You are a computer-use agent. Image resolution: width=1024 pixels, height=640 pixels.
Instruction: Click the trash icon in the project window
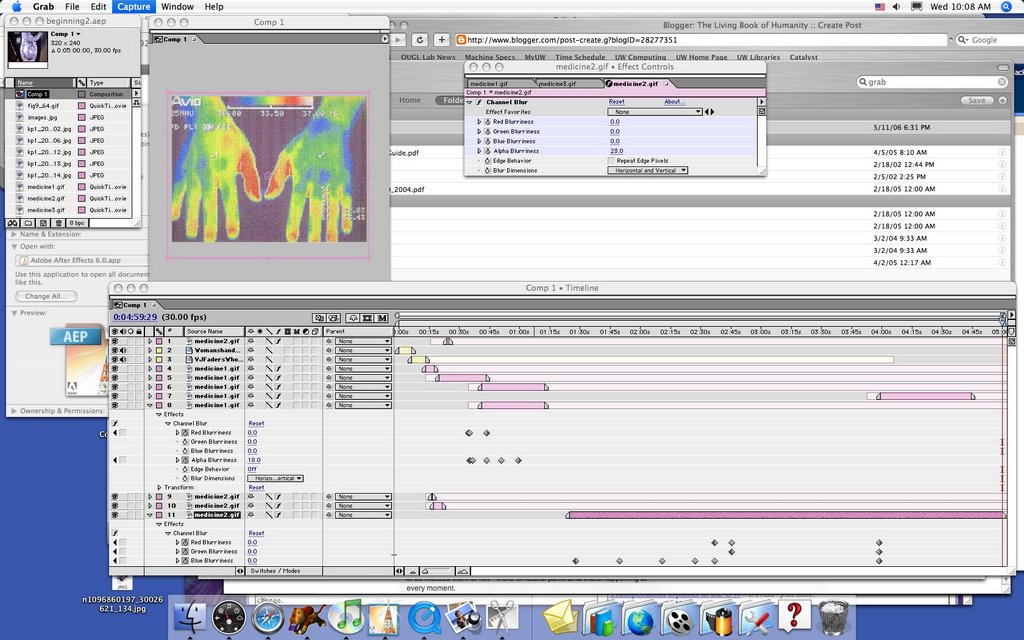58,223
